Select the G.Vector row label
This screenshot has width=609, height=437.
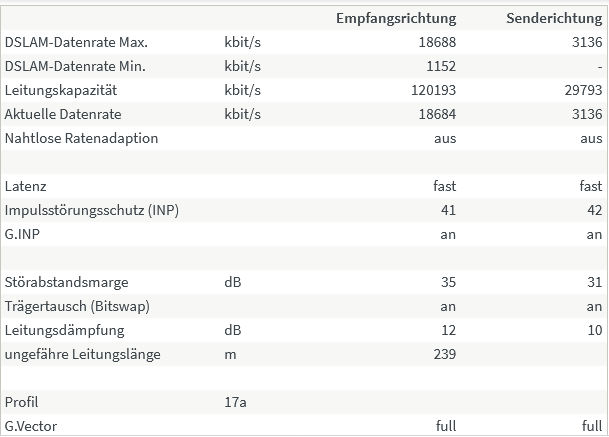[x=31, y=427]
